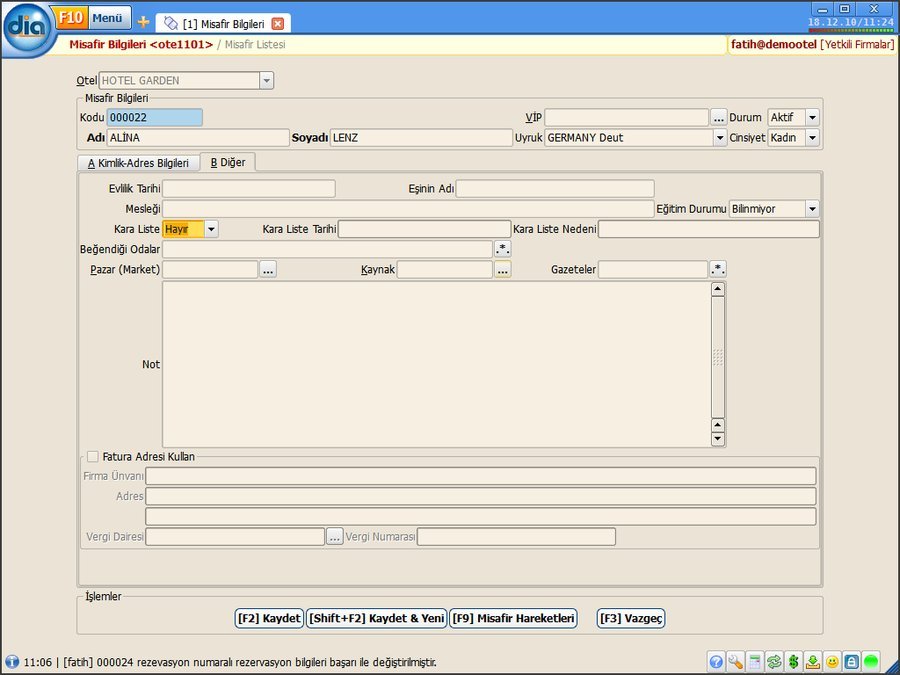This screenshot has height=675, width=900.
Task: Open the Uyruk GERMANY Deut dropdown
Action: click(720, 138)
